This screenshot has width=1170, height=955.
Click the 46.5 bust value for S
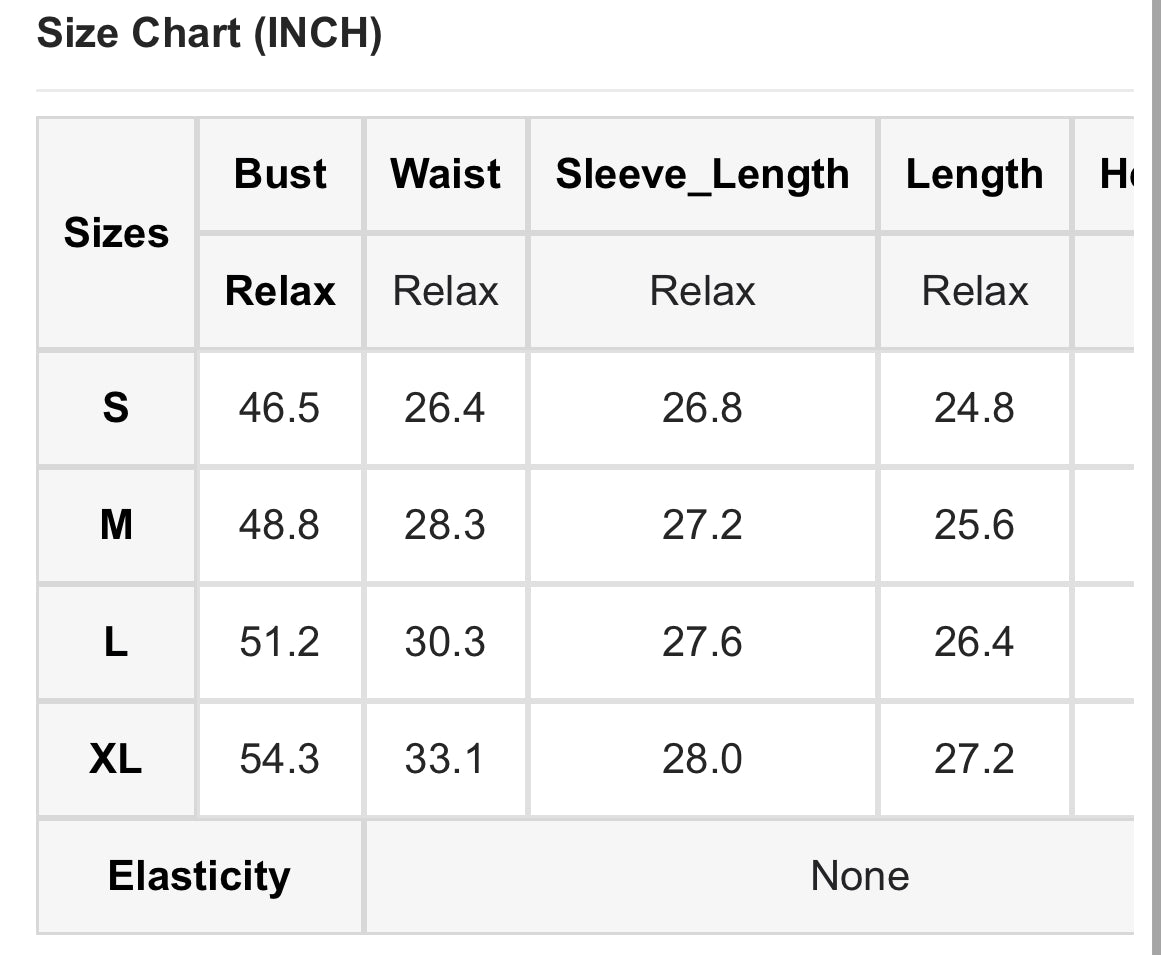coord(279,408)
